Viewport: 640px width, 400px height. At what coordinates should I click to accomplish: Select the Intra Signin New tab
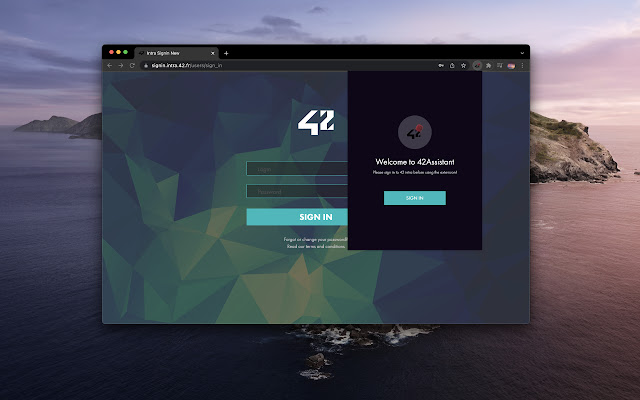(176, 53)
